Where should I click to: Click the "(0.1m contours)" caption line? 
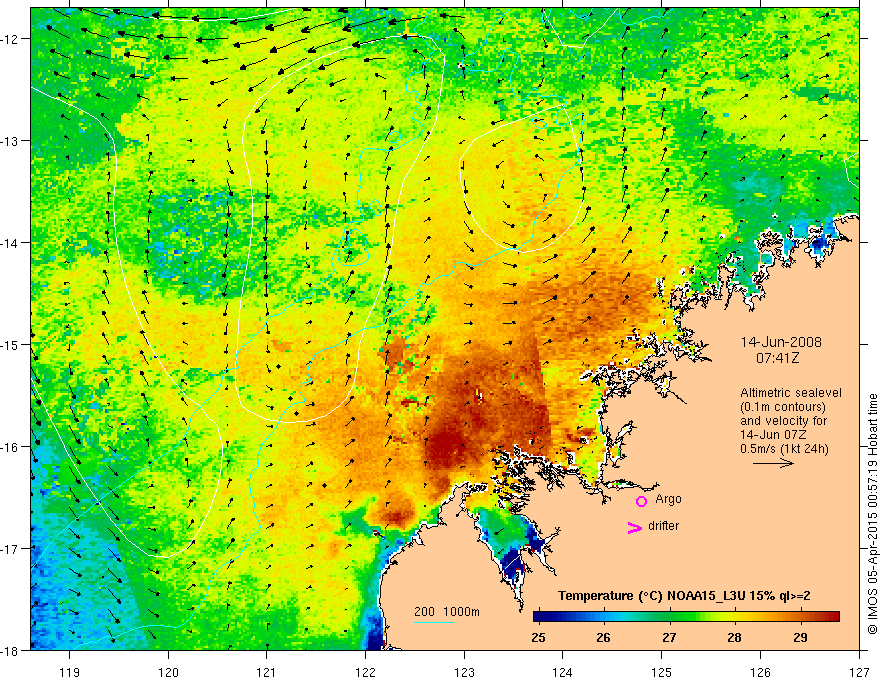coord(783,407)
